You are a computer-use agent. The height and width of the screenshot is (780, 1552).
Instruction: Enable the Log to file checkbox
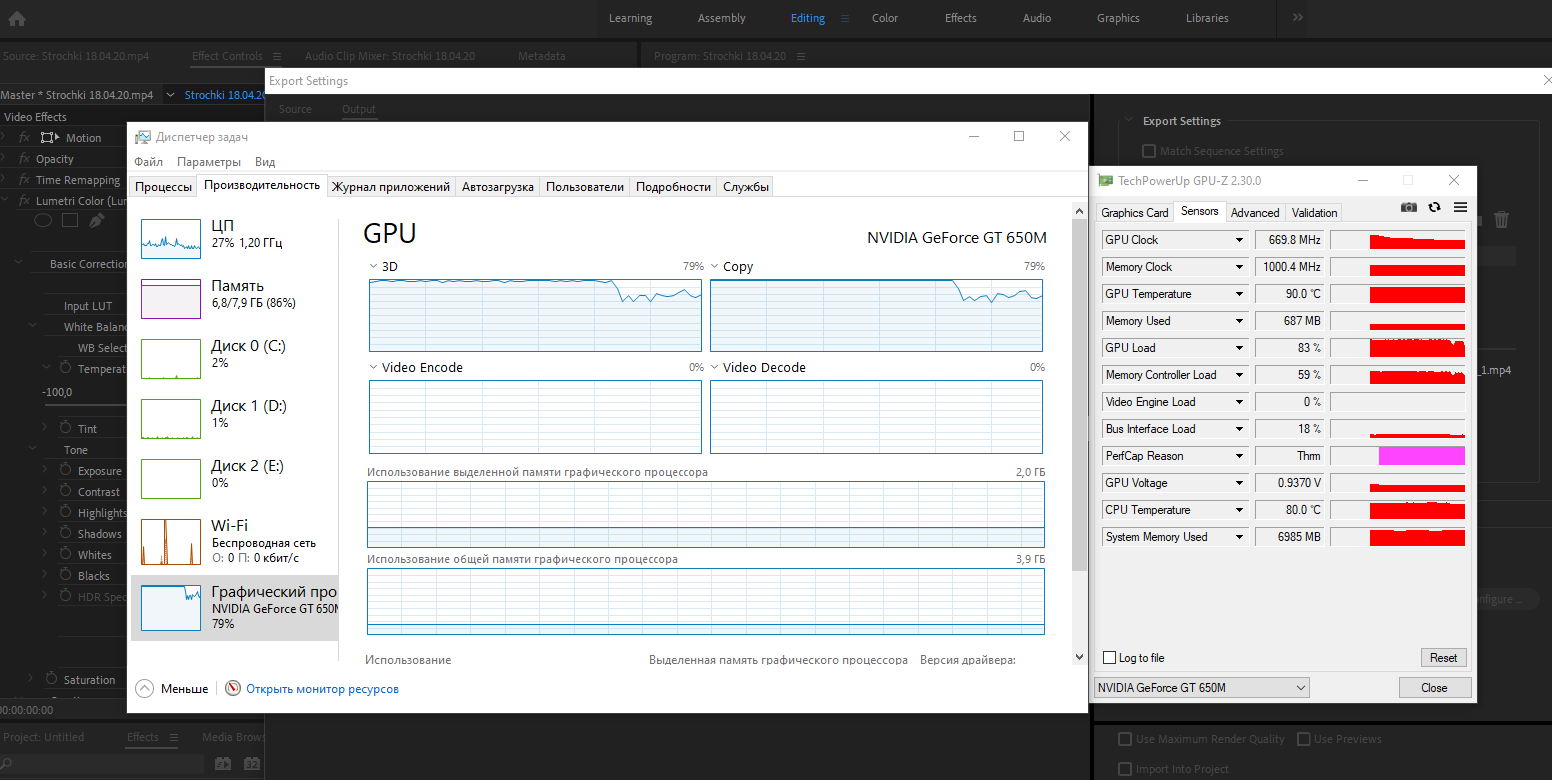[x=1109, y=658]
